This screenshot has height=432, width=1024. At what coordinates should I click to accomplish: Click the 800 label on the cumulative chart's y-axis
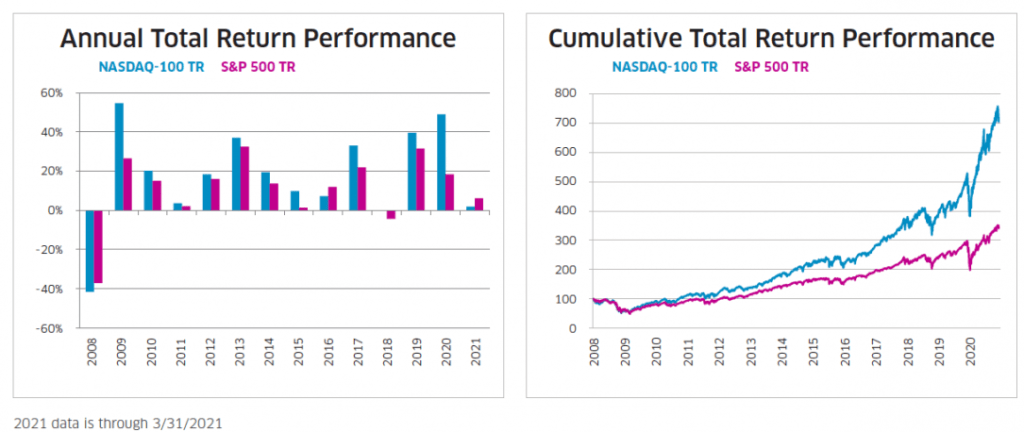567,93
